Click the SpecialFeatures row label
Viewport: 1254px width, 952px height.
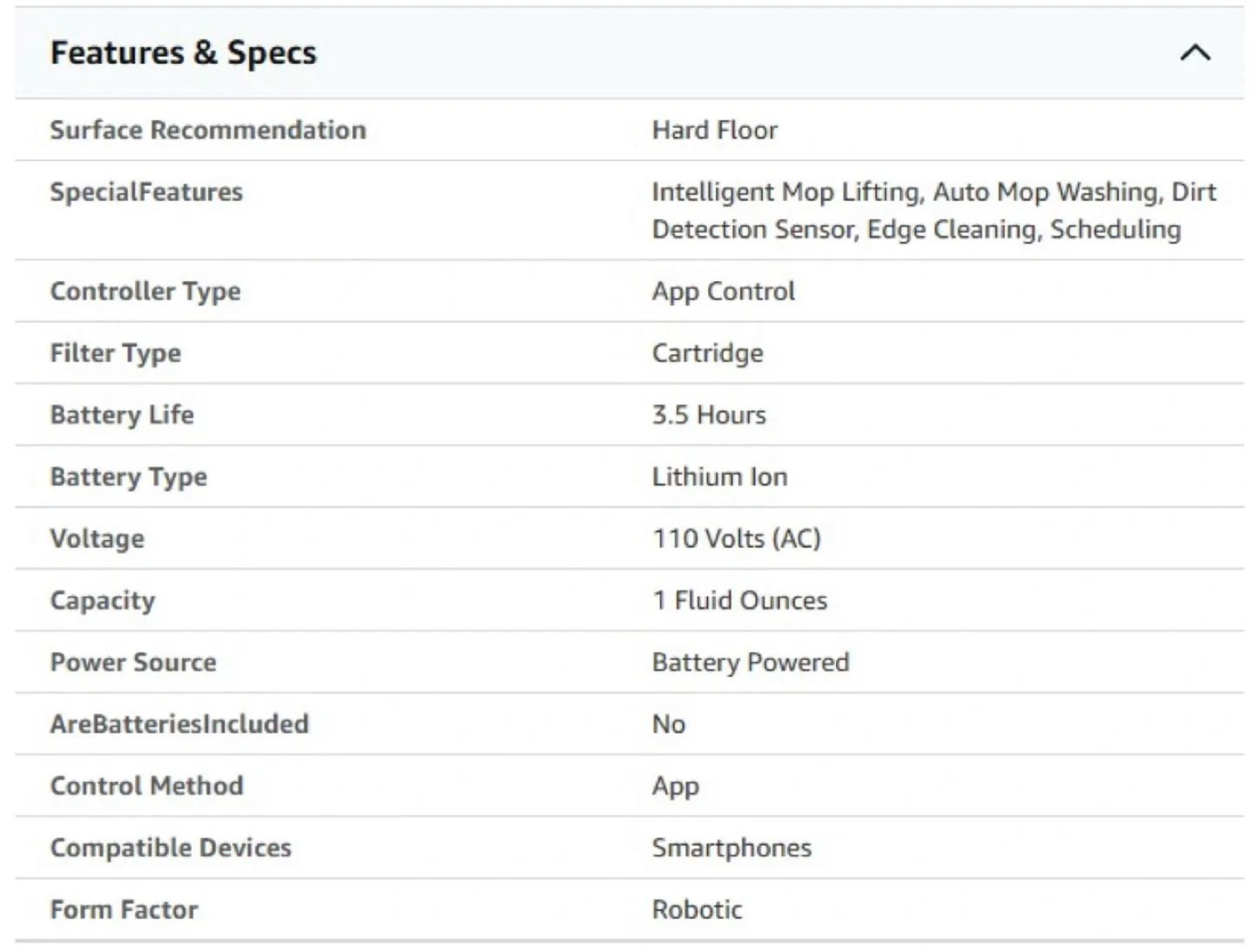[x=146, y=192]
